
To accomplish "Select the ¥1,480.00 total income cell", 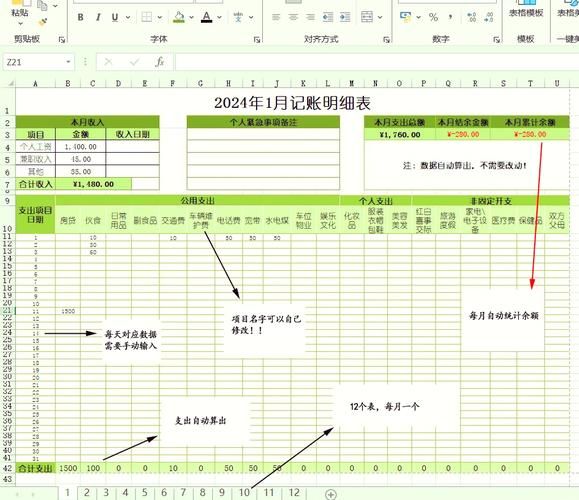I will click(x=93, y=184).
